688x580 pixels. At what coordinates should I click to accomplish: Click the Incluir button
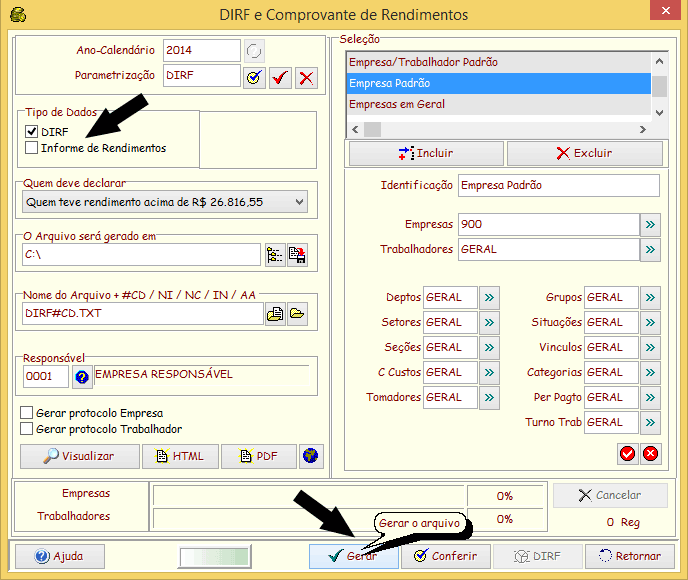click(x=425, y=153)
